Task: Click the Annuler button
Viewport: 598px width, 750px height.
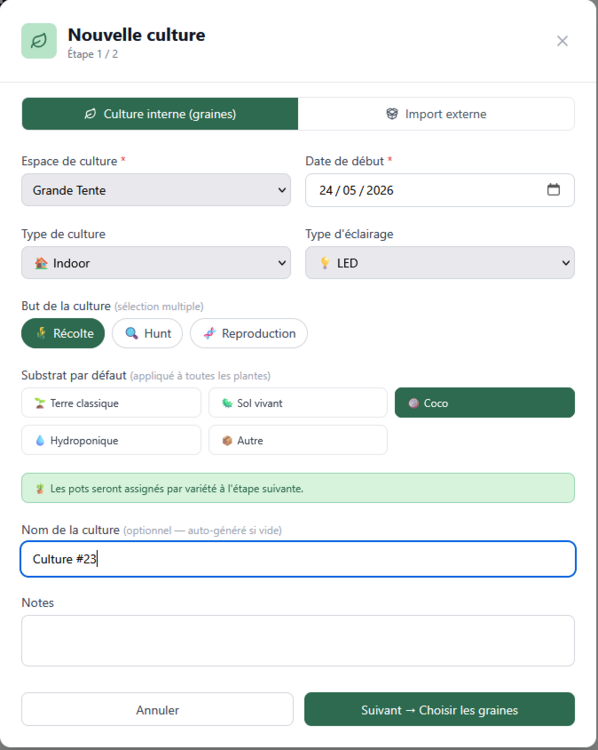Action: click(x=157, y=709)
